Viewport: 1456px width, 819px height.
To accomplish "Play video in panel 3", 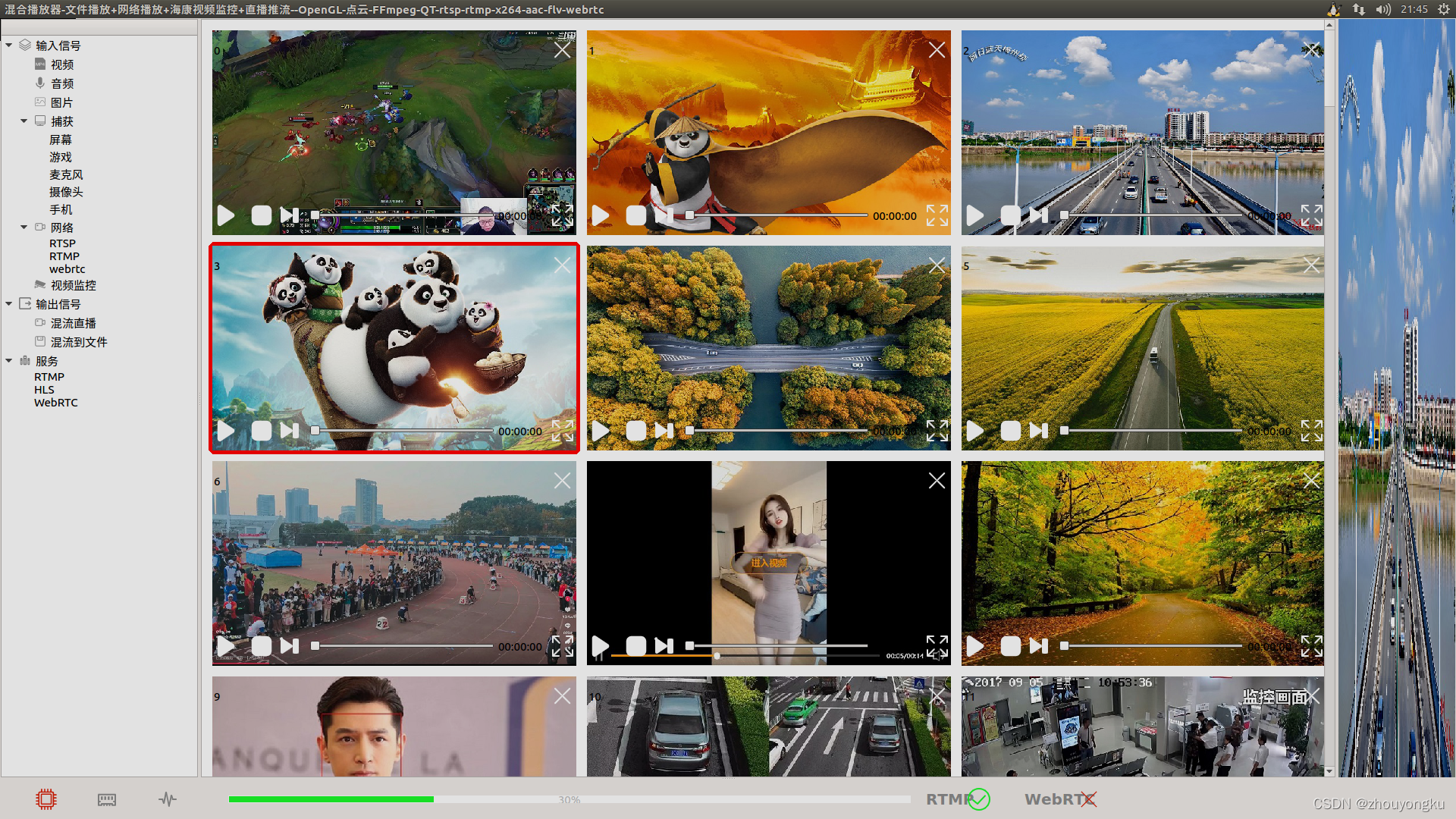I will coord(225,431).
